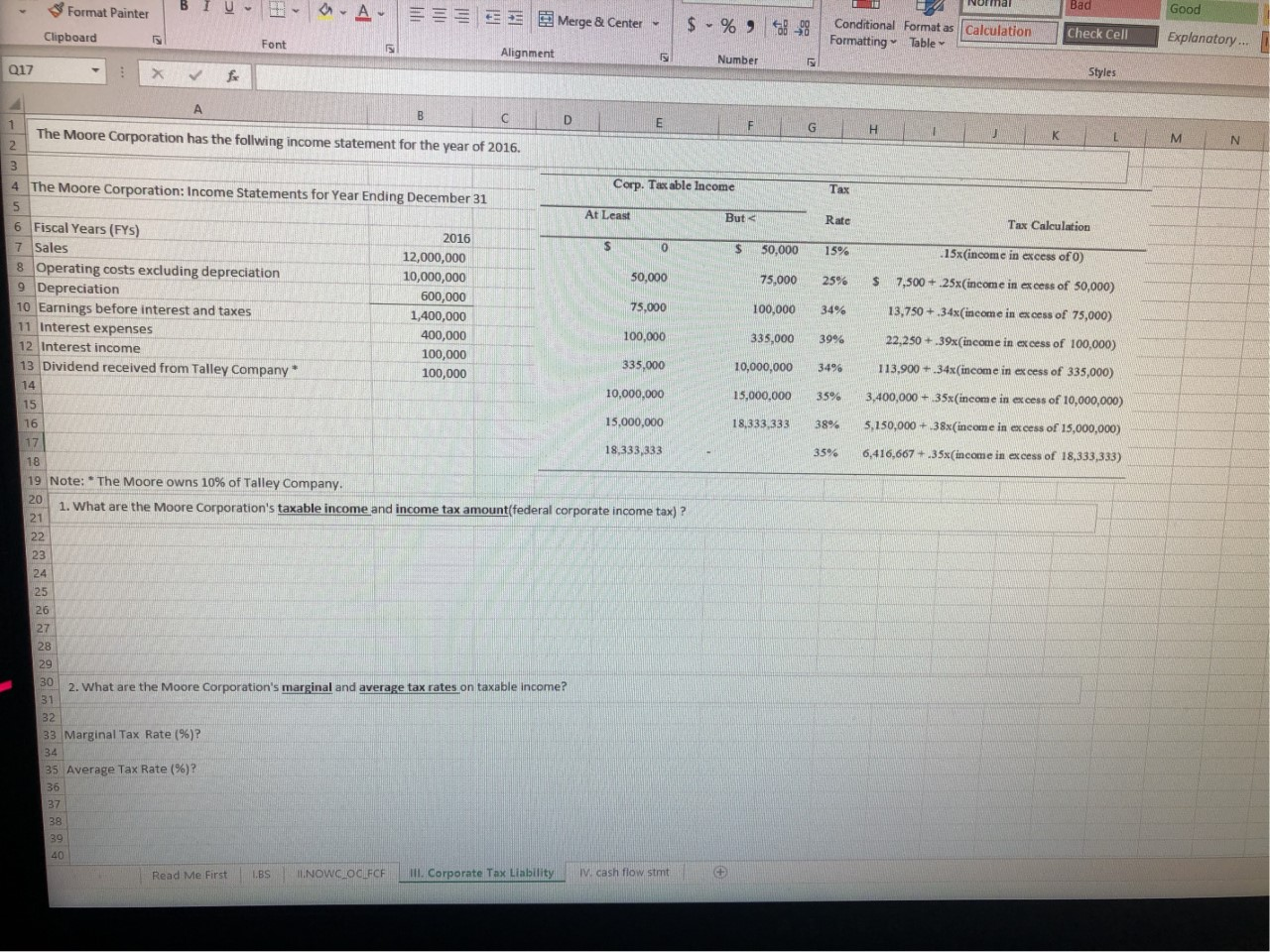
Task: Align text to the left
Action: [419, 17]
